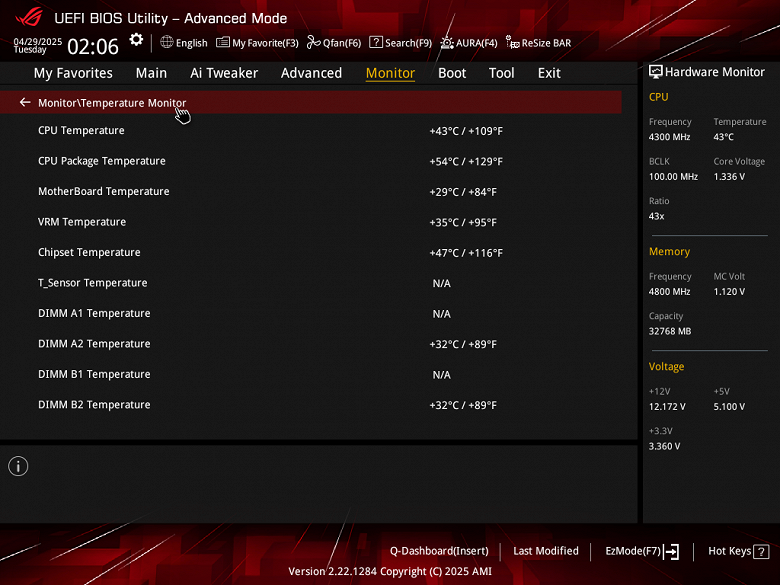Select the DIMM B2 Temperature row
Screen dimensions: 780x585
pos(310,404)
